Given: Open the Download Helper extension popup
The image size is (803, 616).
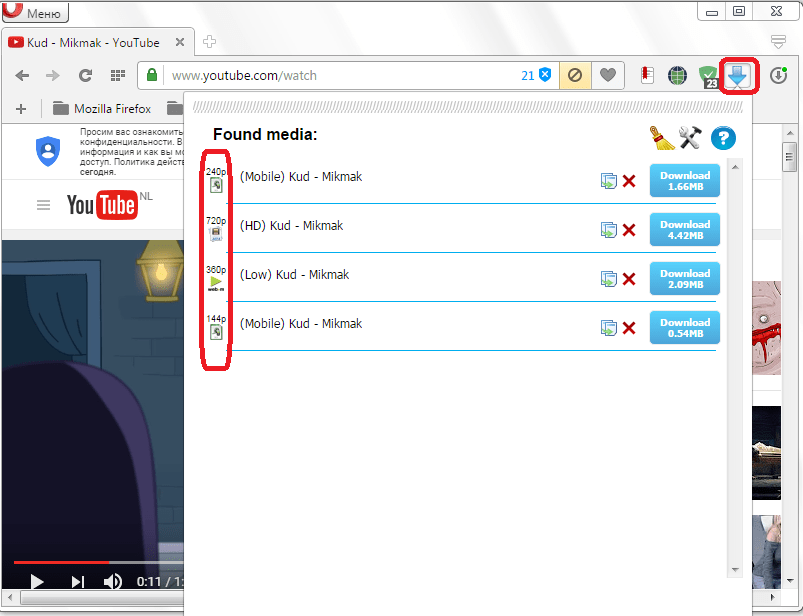Looking at the screenshot, I should pos(739,75).
